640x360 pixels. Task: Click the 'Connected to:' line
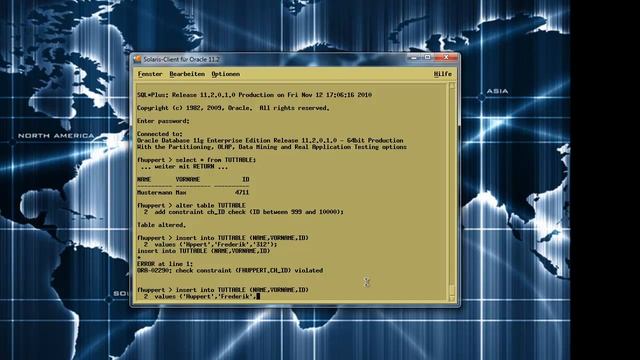pos(160,134)
